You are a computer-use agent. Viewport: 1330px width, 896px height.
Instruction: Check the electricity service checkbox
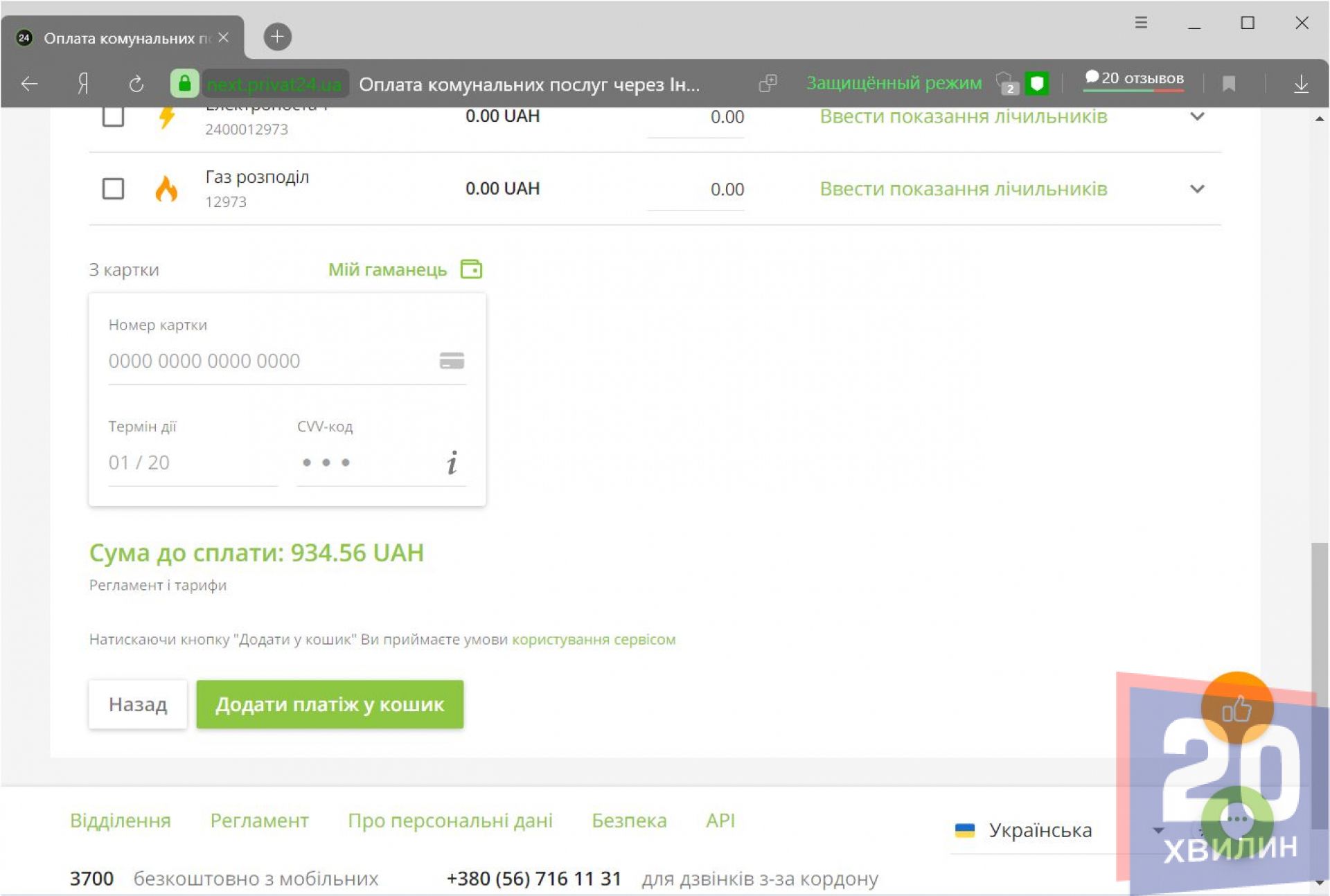pos(113,116)
